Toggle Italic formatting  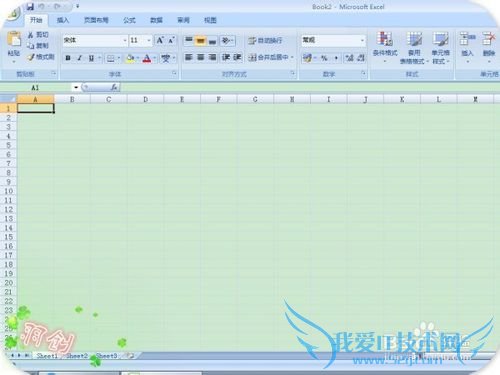(80, 58)
